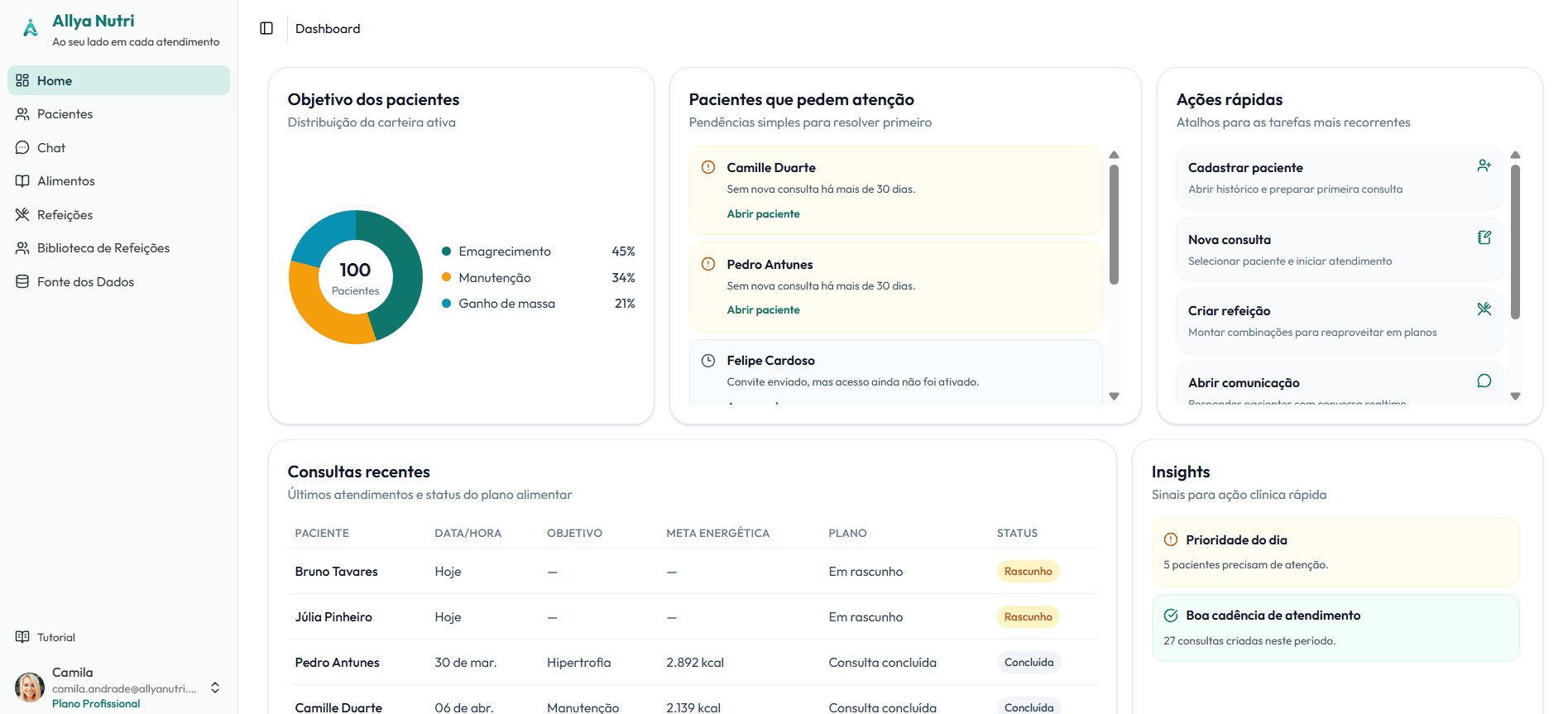Click scroll-down arrow in Pacientes que pedem atenção
This screenshot has width=1568, height=714.
click(1114, 396)
